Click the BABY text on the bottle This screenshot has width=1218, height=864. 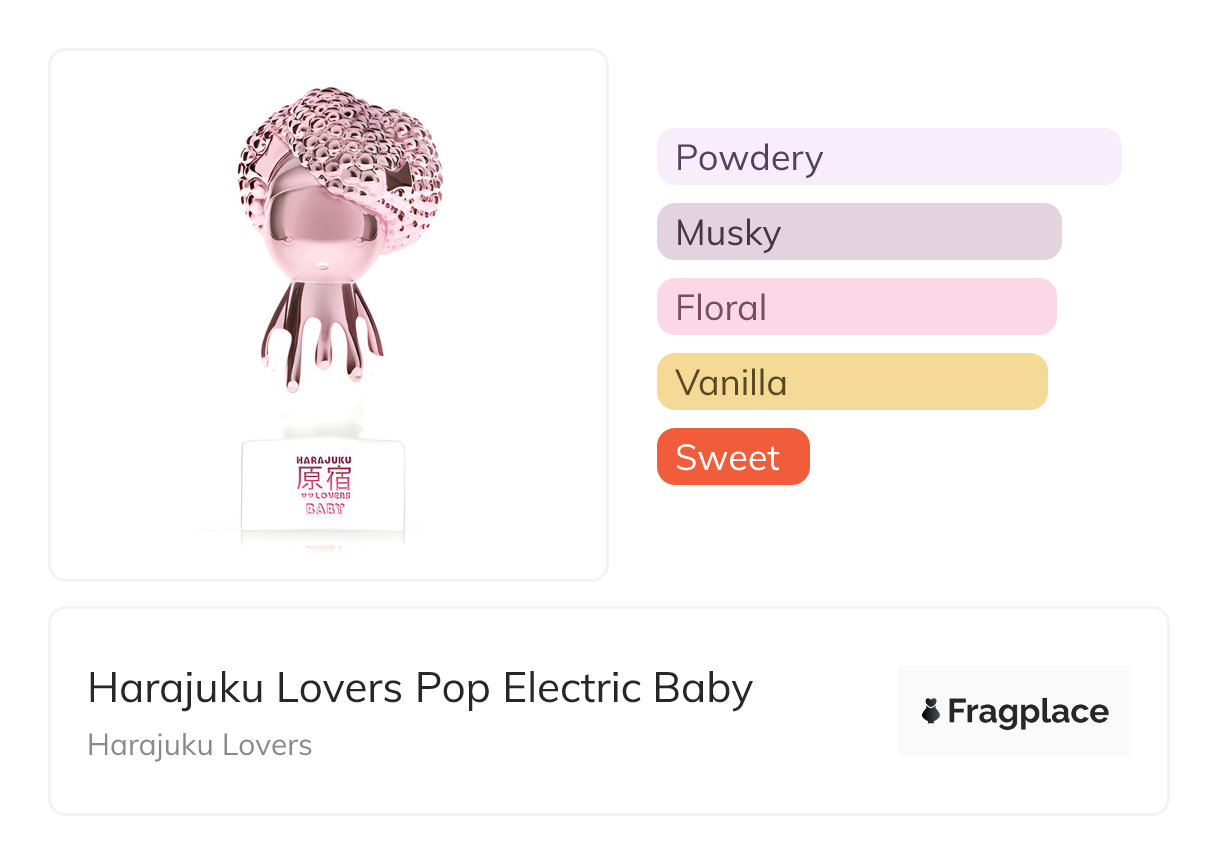tap(324, 508)
